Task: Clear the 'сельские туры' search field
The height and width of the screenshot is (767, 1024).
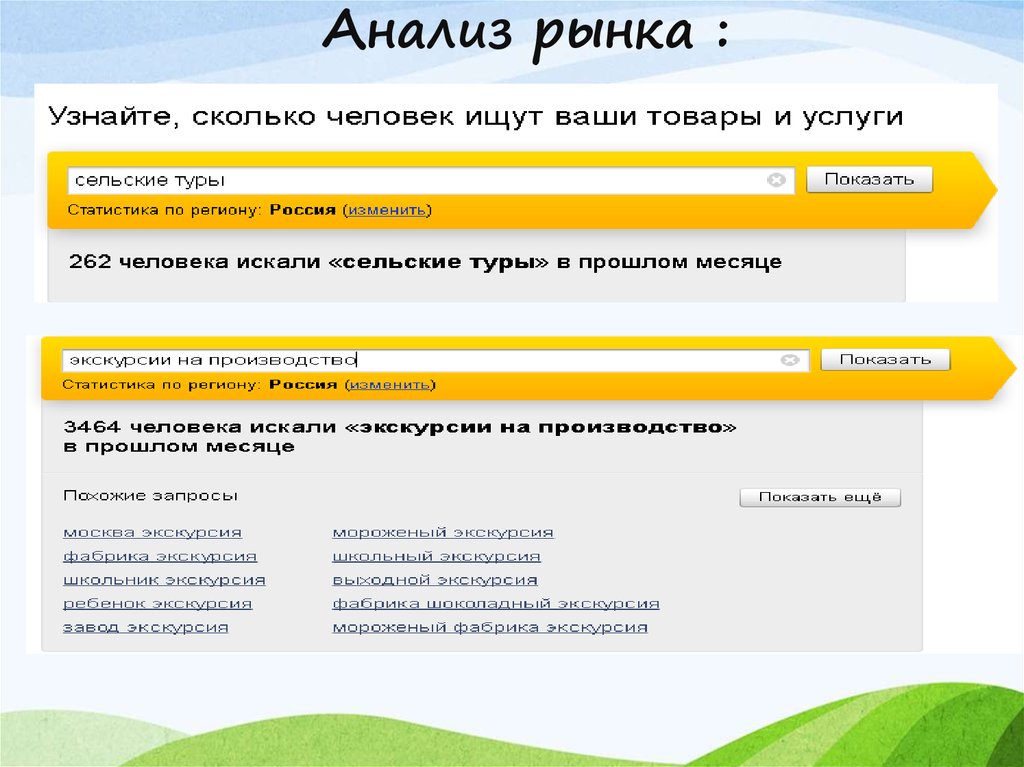Action: 776,180
